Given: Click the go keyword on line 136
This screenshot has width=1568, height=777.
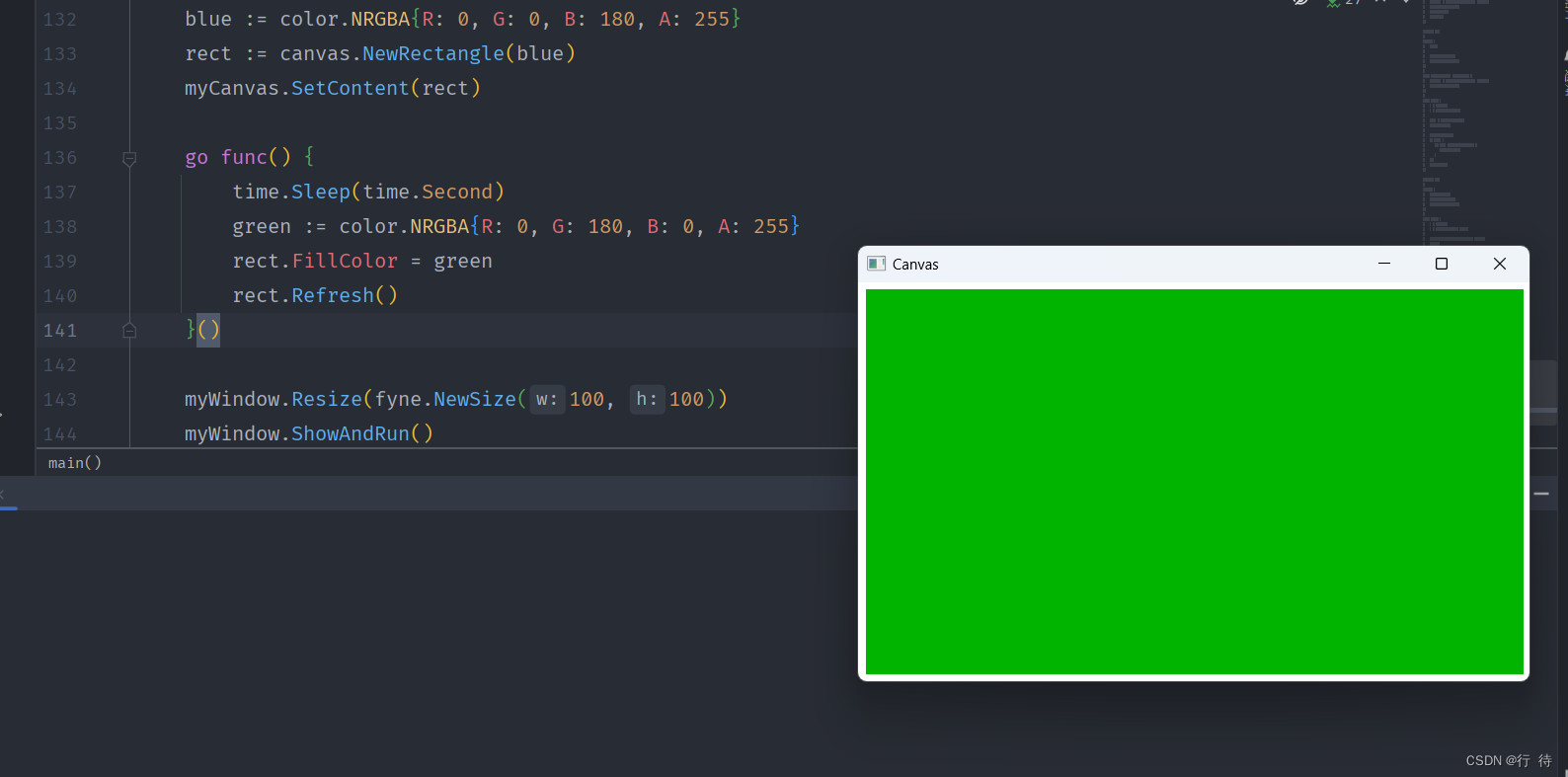Looking at the screenshot, I should [196, 158].
